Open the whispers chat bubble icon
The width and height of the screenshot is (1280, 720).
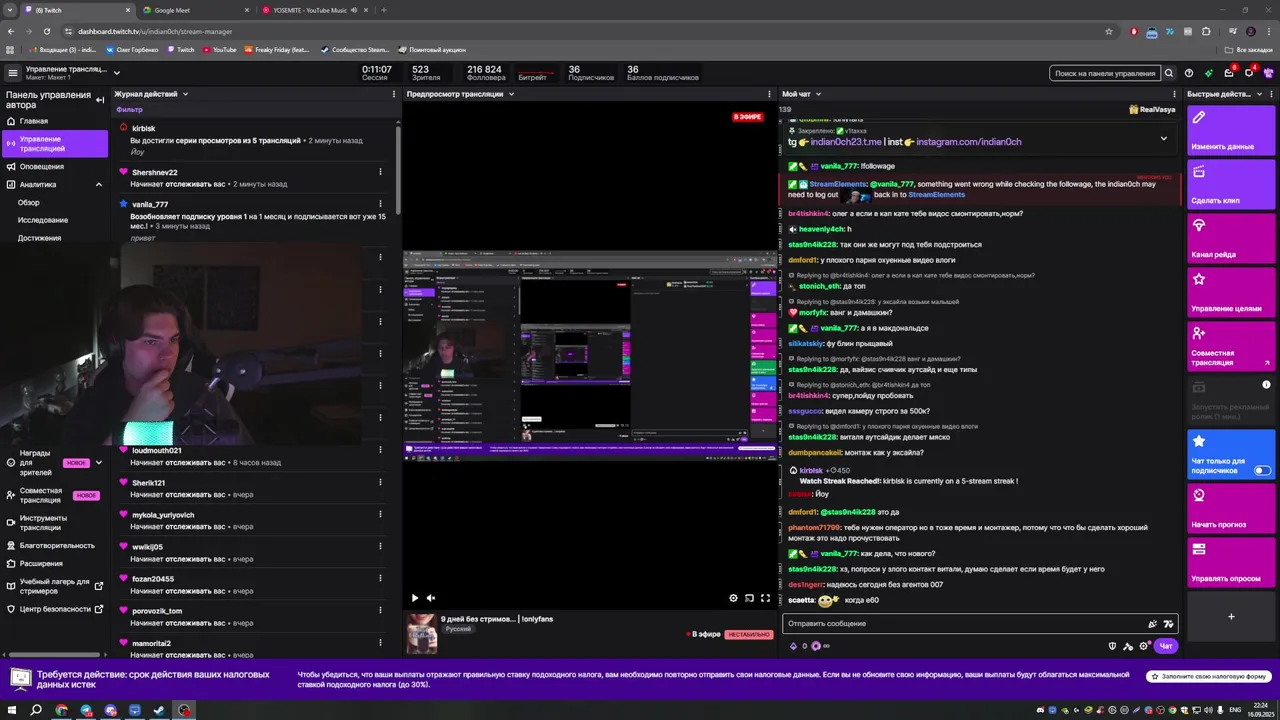pos(1249,73)
